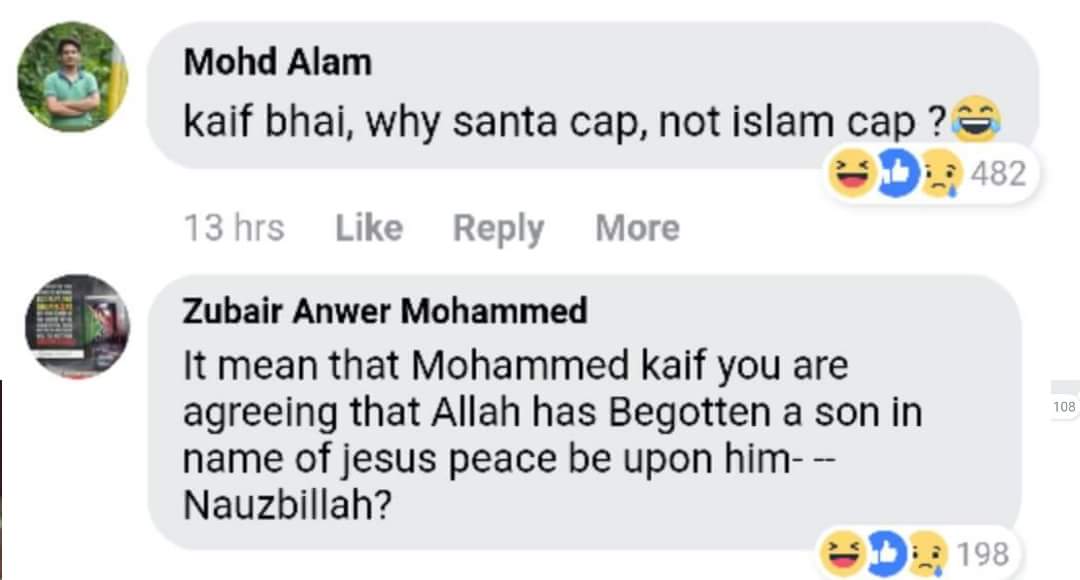
Task: Open Zubair Anwer Mohammed's profile picture
Action: pyautogui.click(x=77, y=326)
